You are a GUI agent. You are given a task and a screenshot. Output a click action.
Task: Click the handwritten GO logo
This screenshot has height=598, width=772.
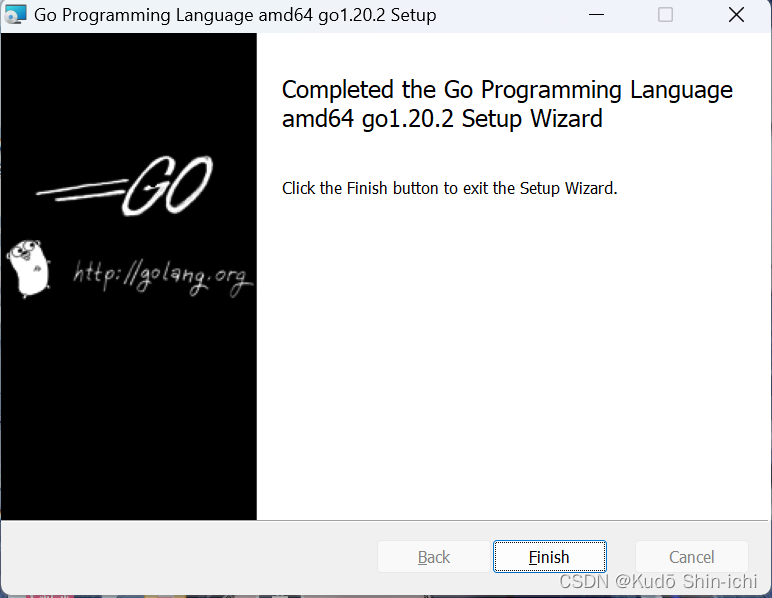(x=167, y=186)
